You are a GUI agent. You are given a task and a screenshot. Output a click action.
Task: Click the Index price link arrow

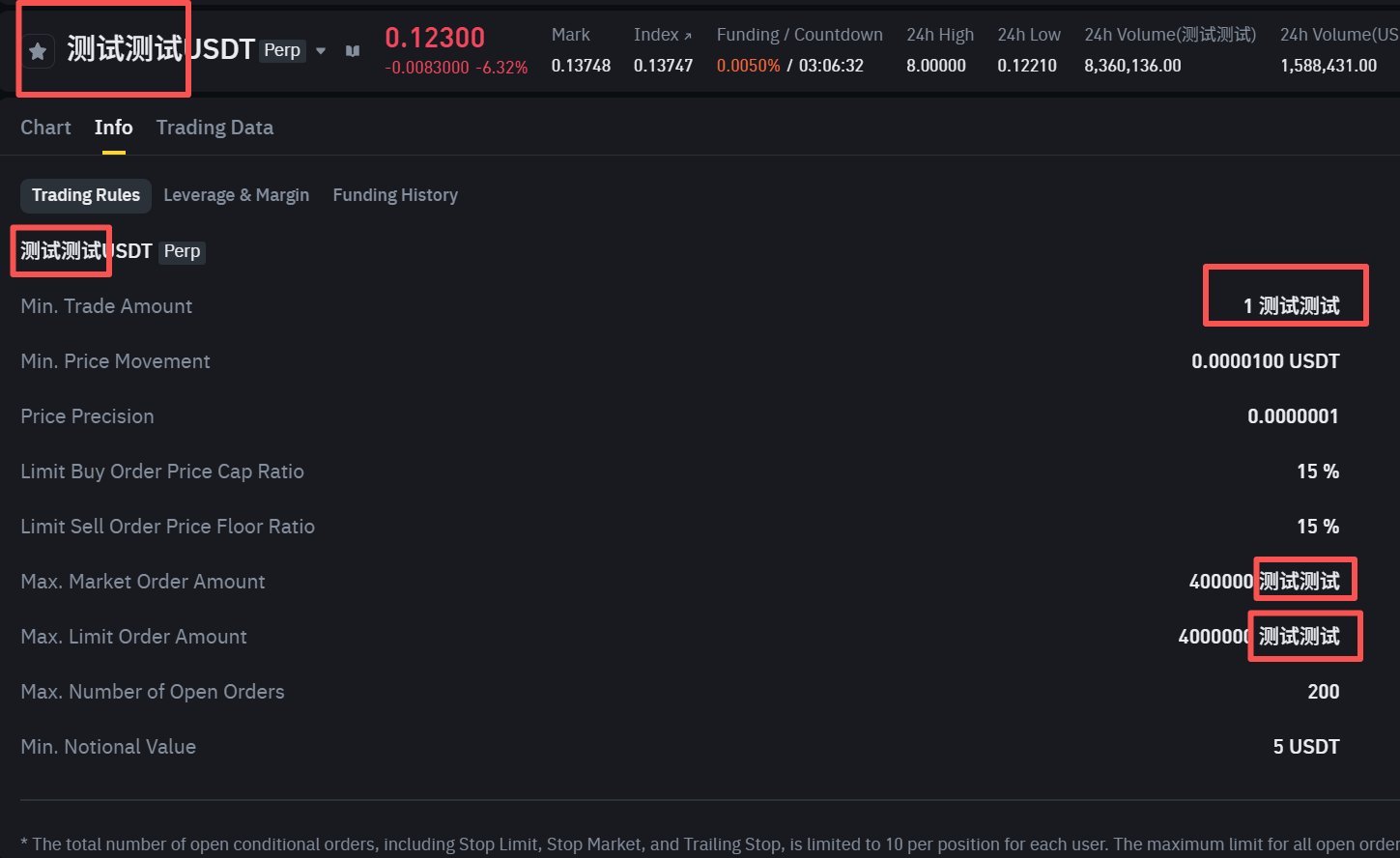pos(688,36)
